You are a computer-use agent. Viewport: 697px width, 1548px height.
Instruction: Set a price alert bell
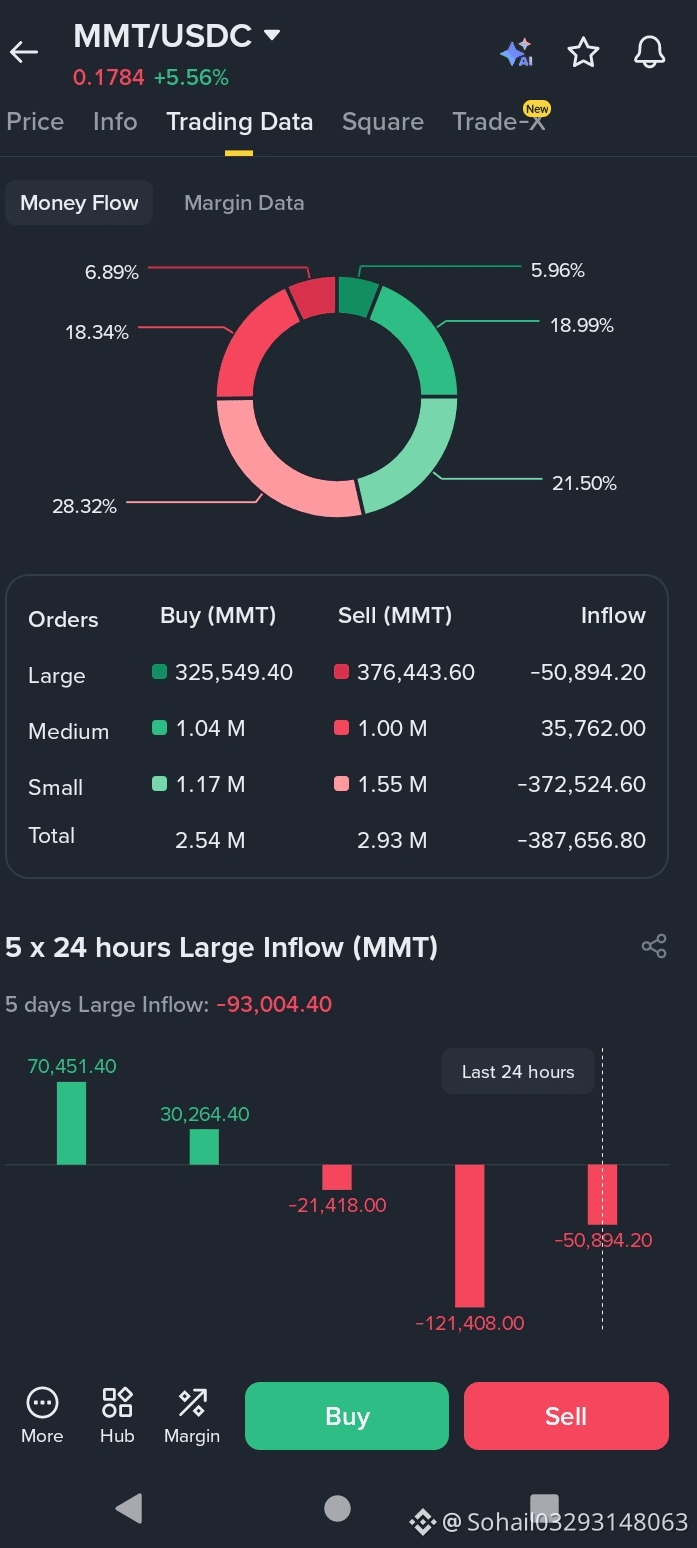tap(650, 52)
